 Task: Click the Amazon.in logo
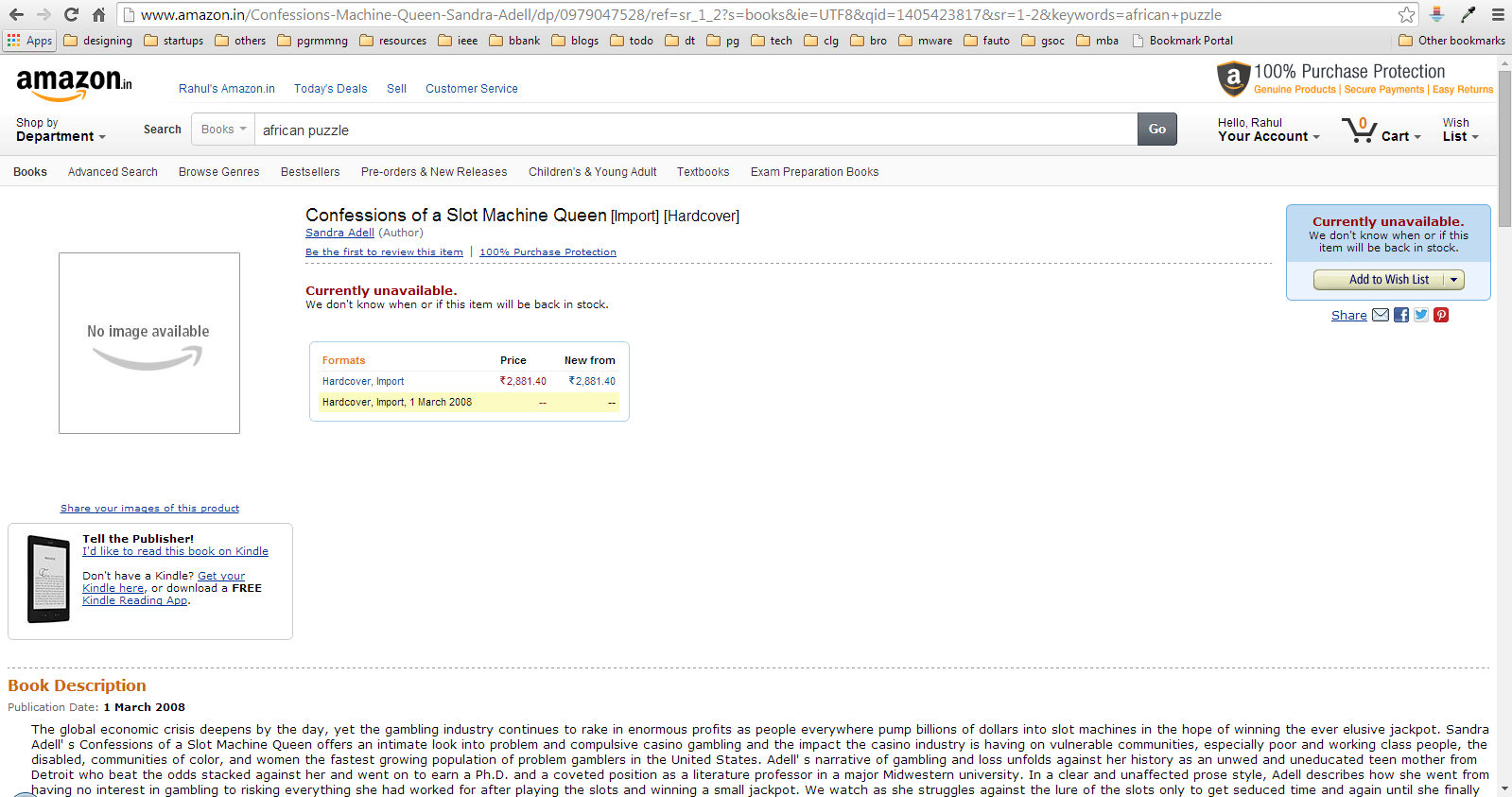[x=74, y=85]
